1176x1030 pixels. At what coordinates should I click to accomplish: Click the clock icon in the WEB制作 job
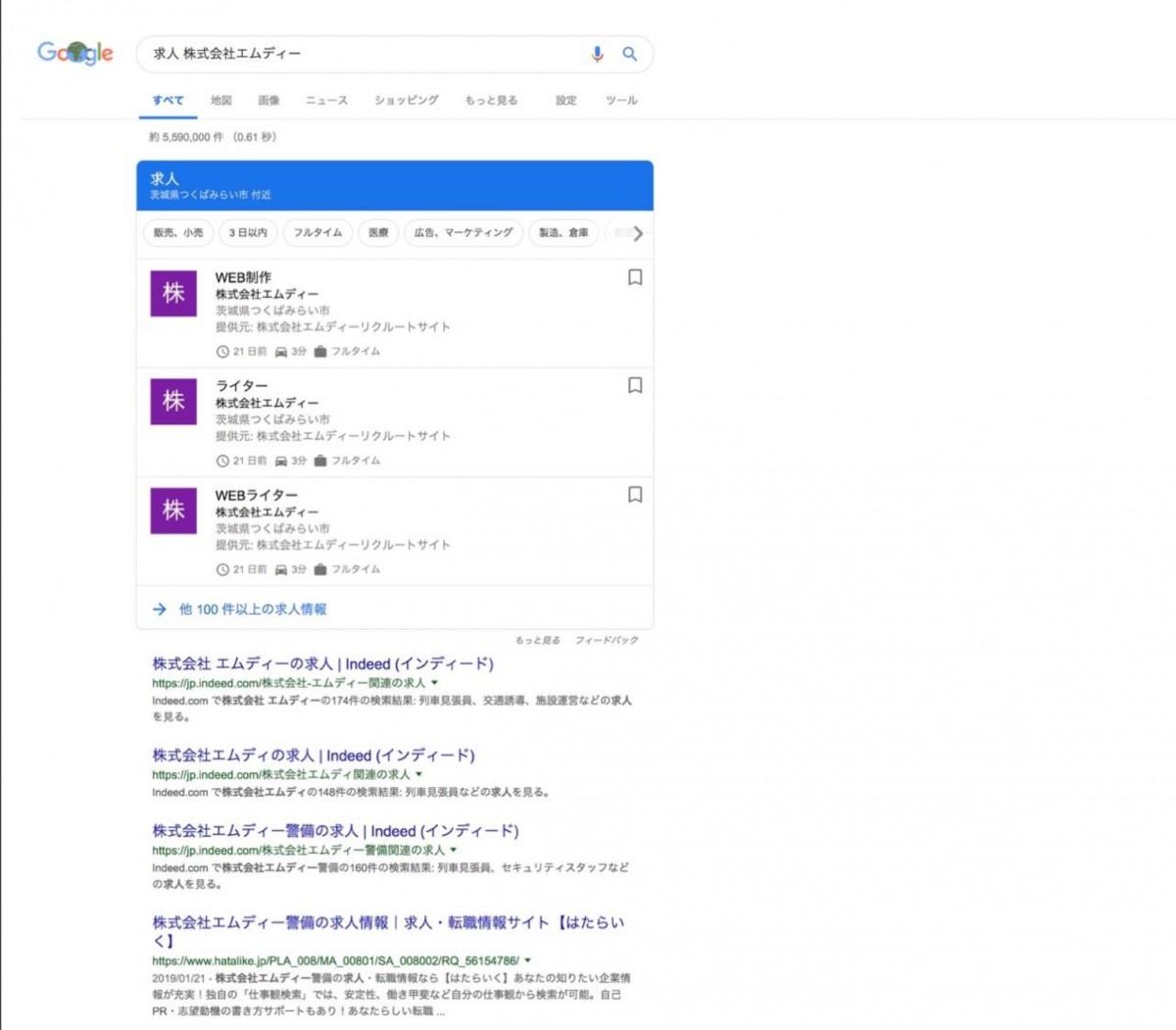(x=222, y=351)
